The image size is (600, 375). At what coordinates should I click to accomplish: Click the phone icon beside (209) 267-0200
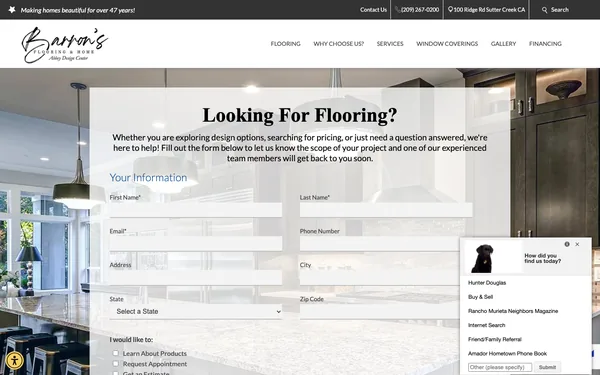[398, 10]
